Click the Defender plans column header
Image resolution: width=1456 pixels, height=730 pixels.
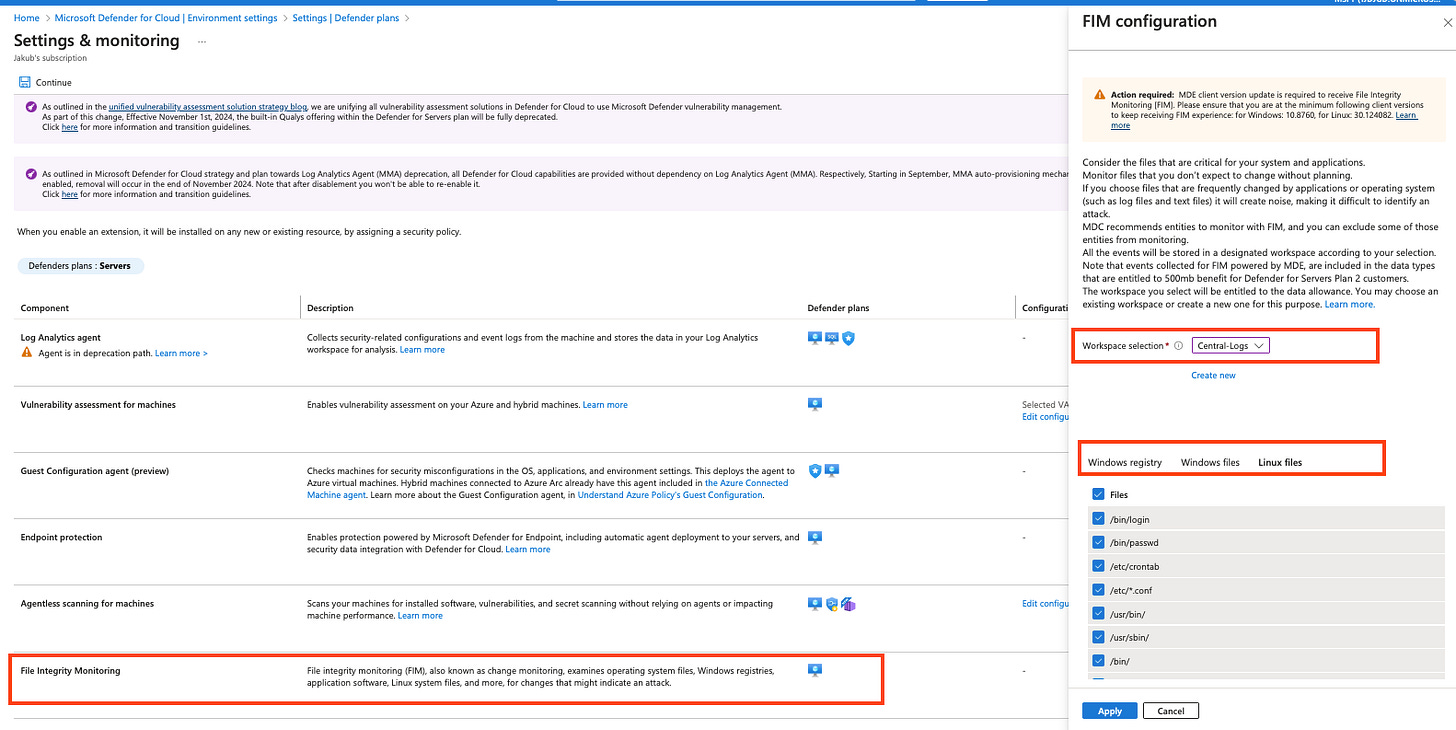point(838,308)
